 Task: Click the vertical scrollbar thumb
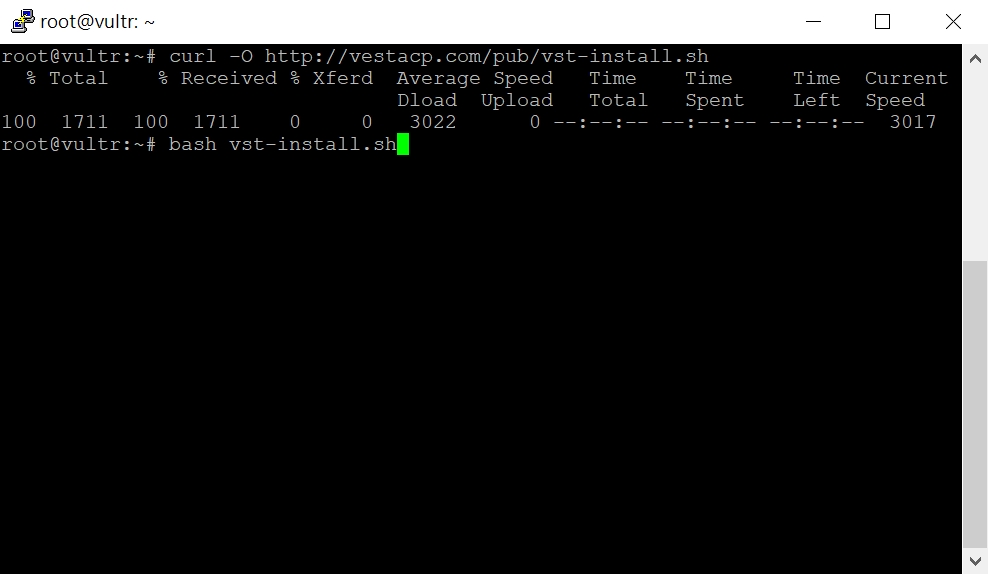(x=975, y=403)
